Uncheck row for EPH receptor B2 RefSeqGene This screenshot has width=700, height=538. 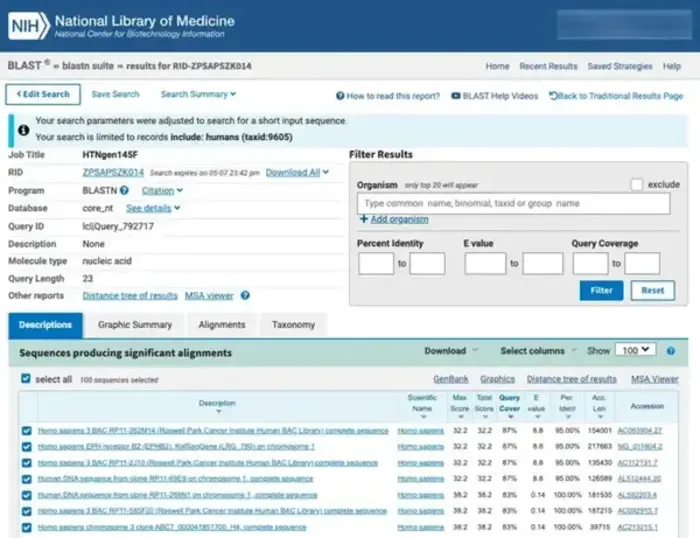point(27,447)
